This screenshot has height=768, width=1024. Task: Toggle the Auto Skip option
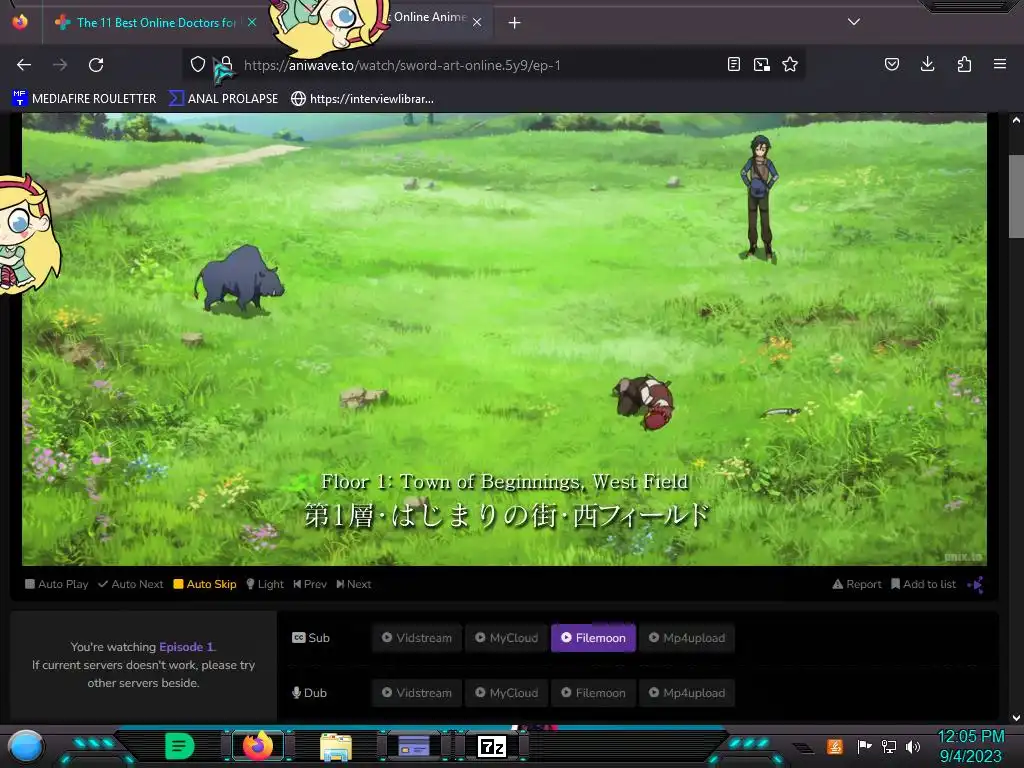click(x=205, y=584)
